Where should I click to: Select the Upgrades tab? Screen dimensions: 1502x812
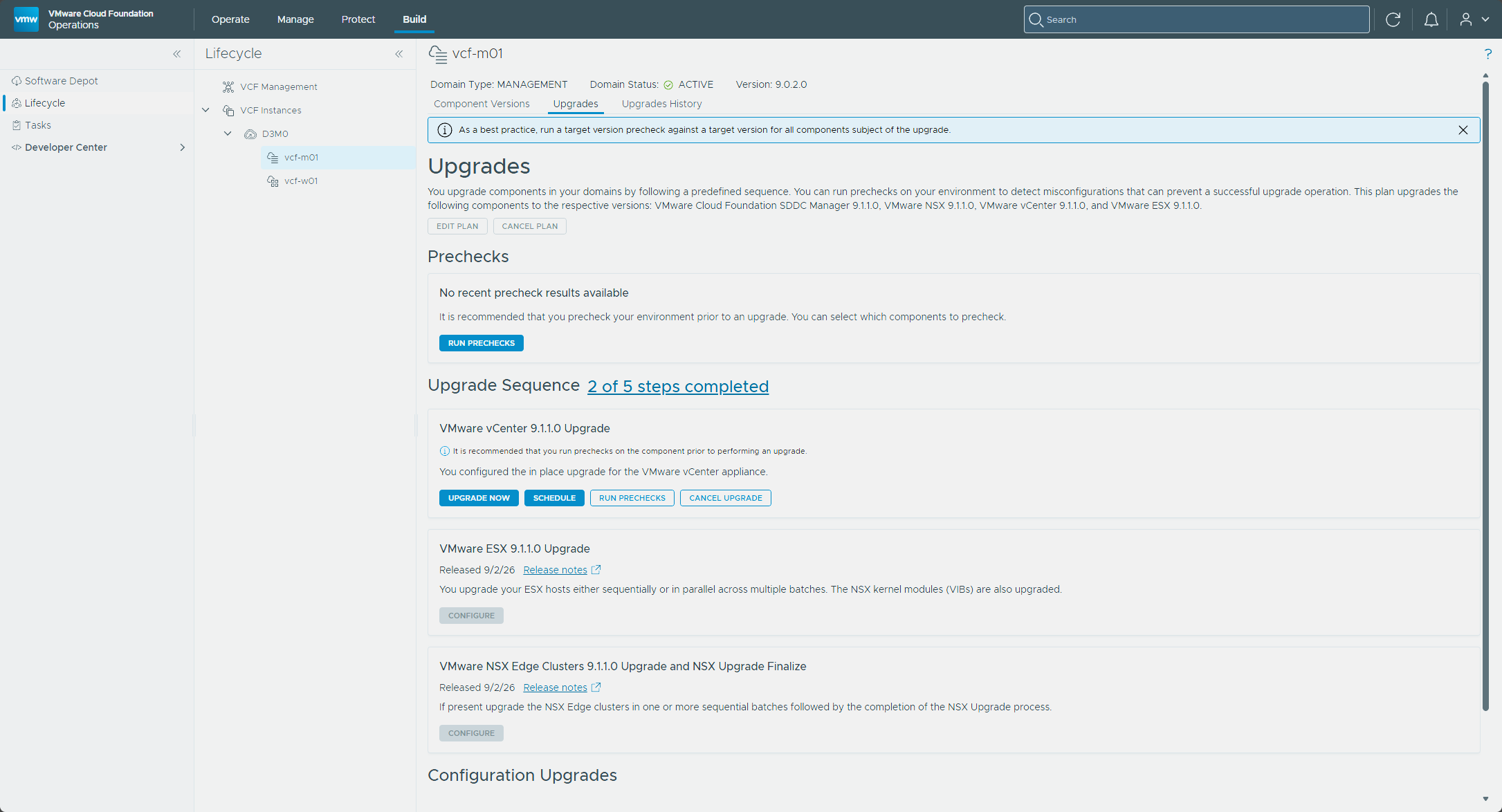(576, 104)
